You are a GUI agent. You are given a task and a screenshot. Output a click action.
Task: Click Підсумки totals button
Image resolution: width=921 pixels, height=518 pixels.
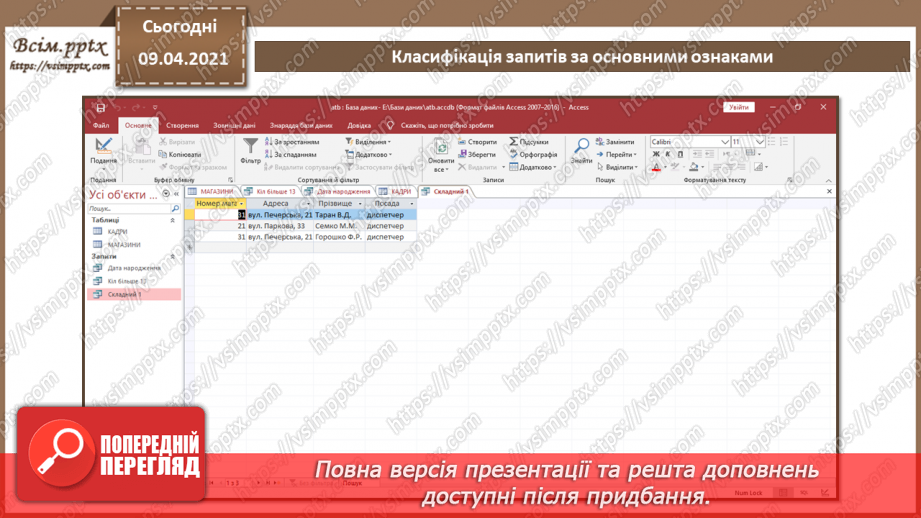point(529,142)
